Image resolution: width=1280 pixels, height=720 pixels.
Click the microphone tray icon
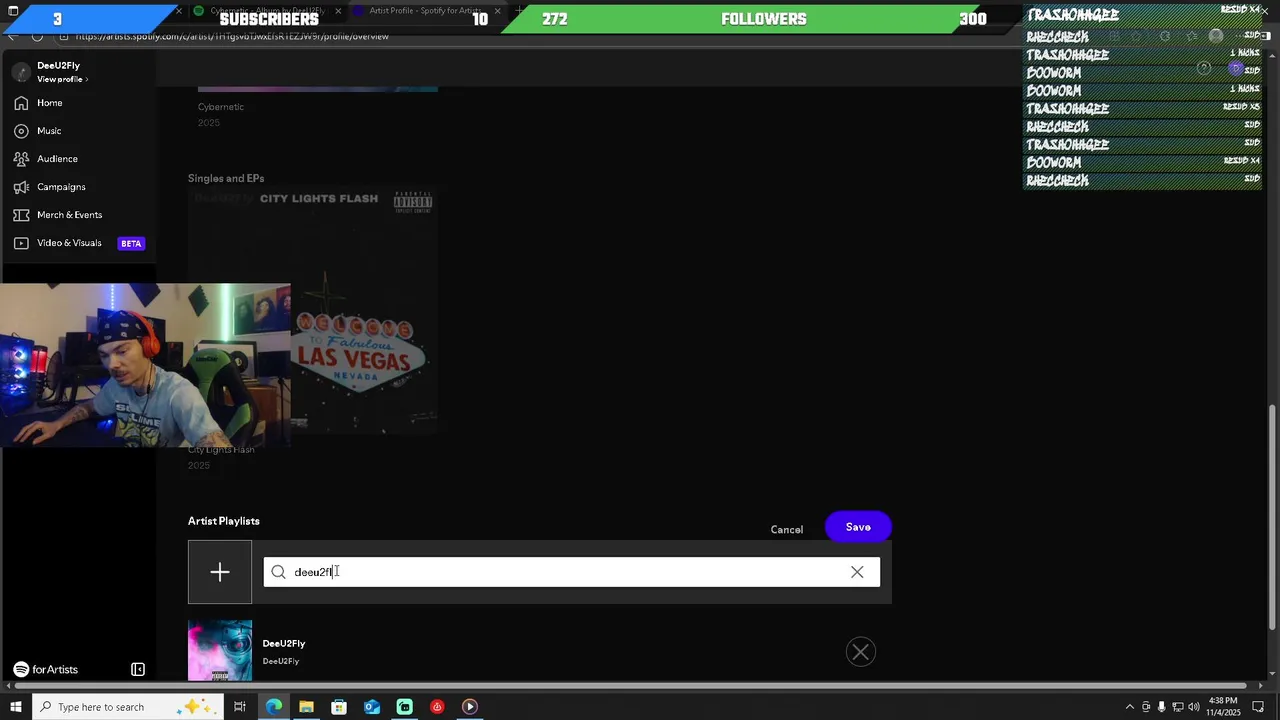pos(1161,707)
